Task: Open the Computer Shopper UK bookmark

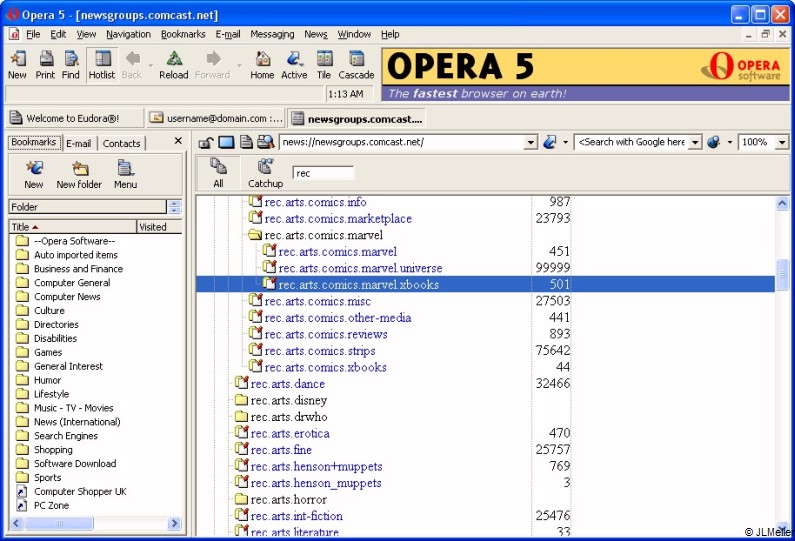Action: (x=71, y=491)
